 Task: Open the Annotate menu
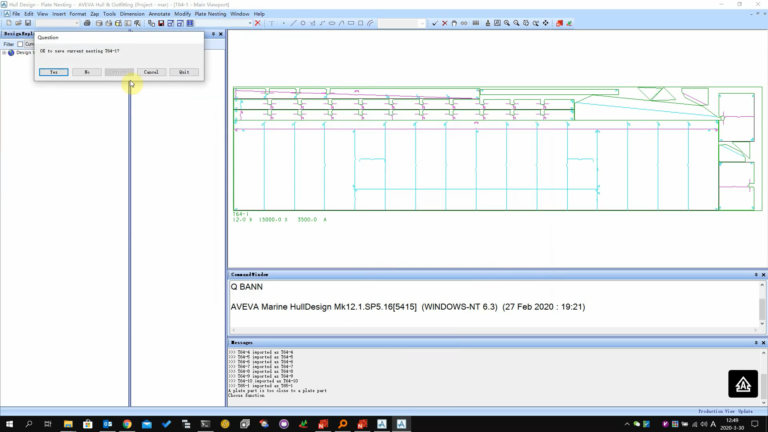(159, 14)
